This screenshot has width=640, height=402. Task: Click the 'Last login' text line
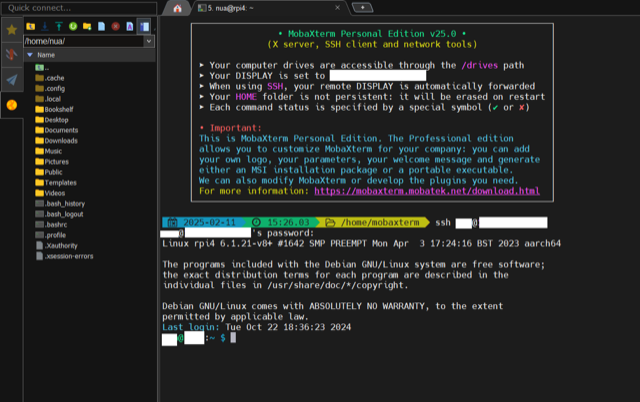[256, 327]
